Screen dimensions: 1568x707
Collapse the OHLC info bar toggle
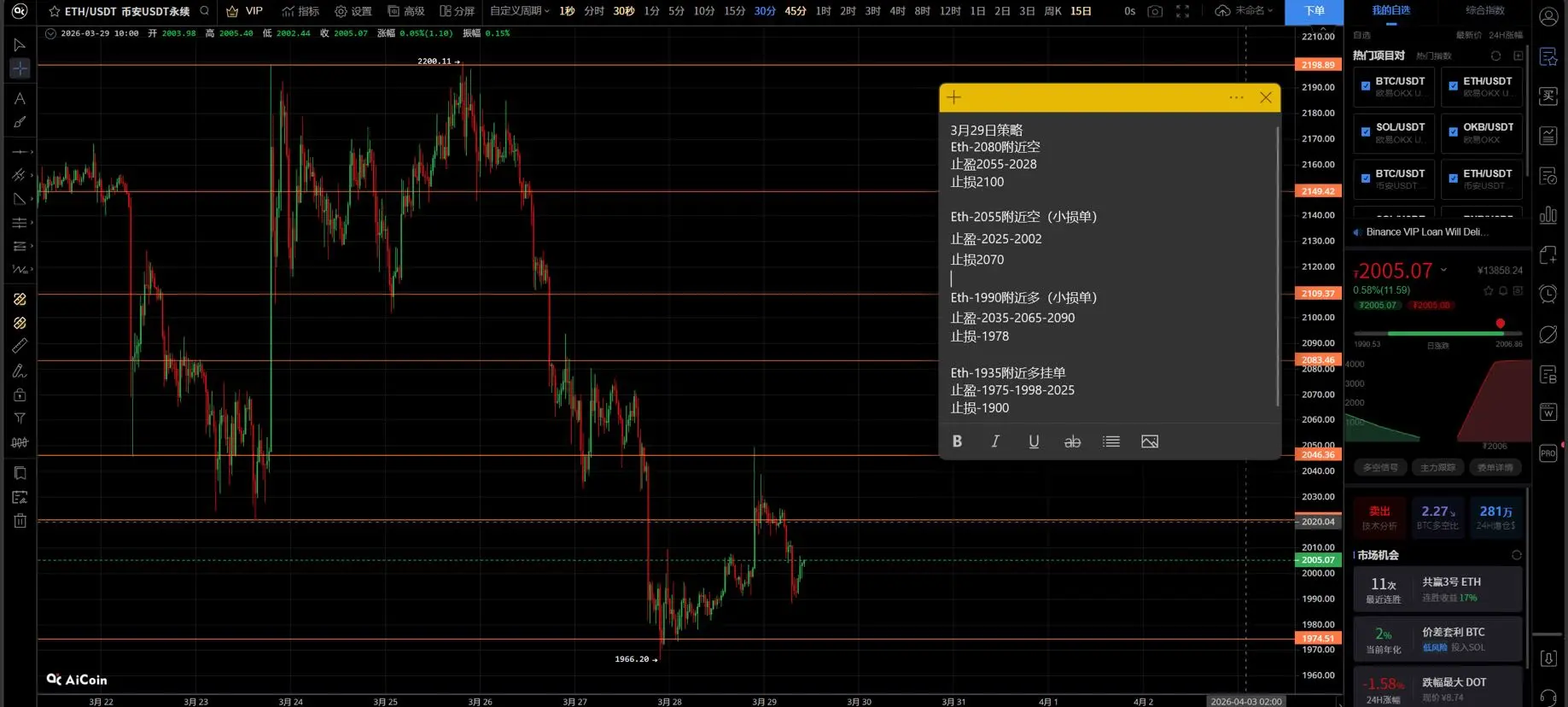(x=50, y=33)
